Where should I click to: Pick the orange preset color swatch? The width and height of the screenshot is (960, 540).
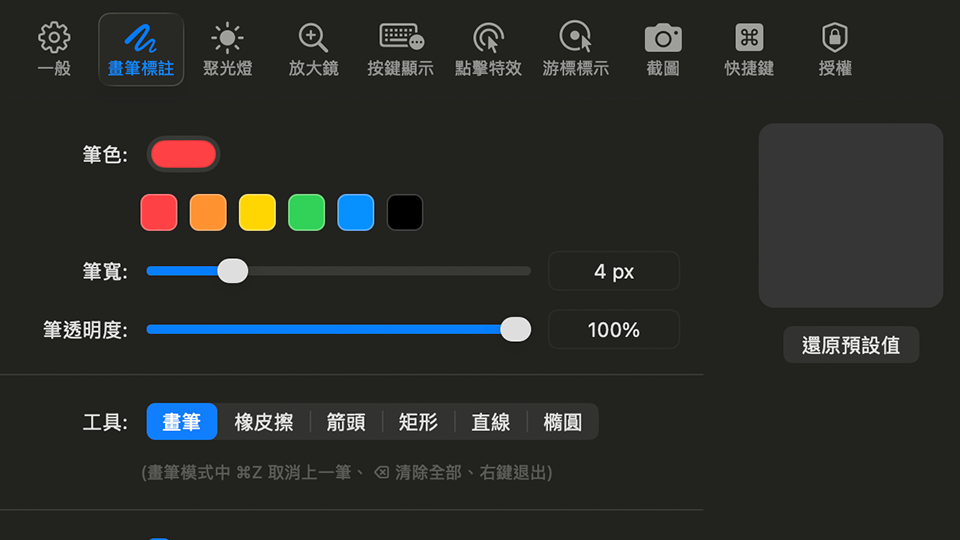tap(208, 212)
